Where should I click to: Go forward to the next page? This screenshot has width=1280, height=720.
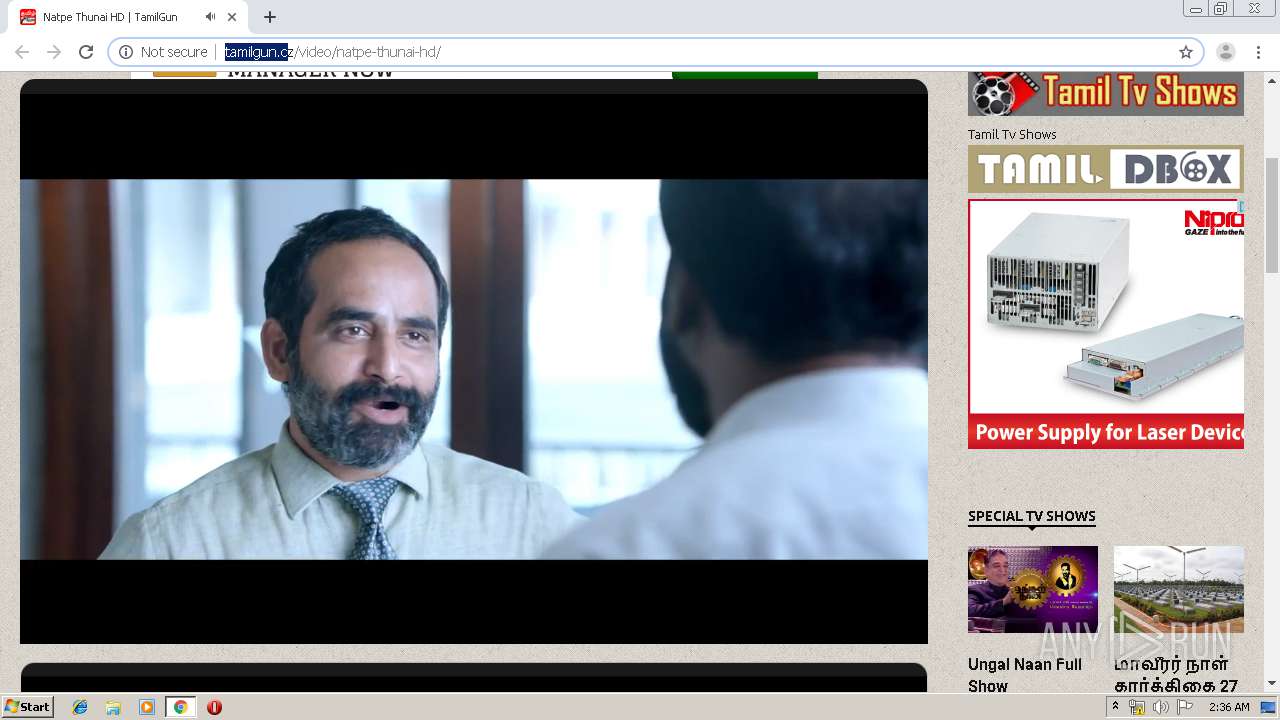pos(54,52)
